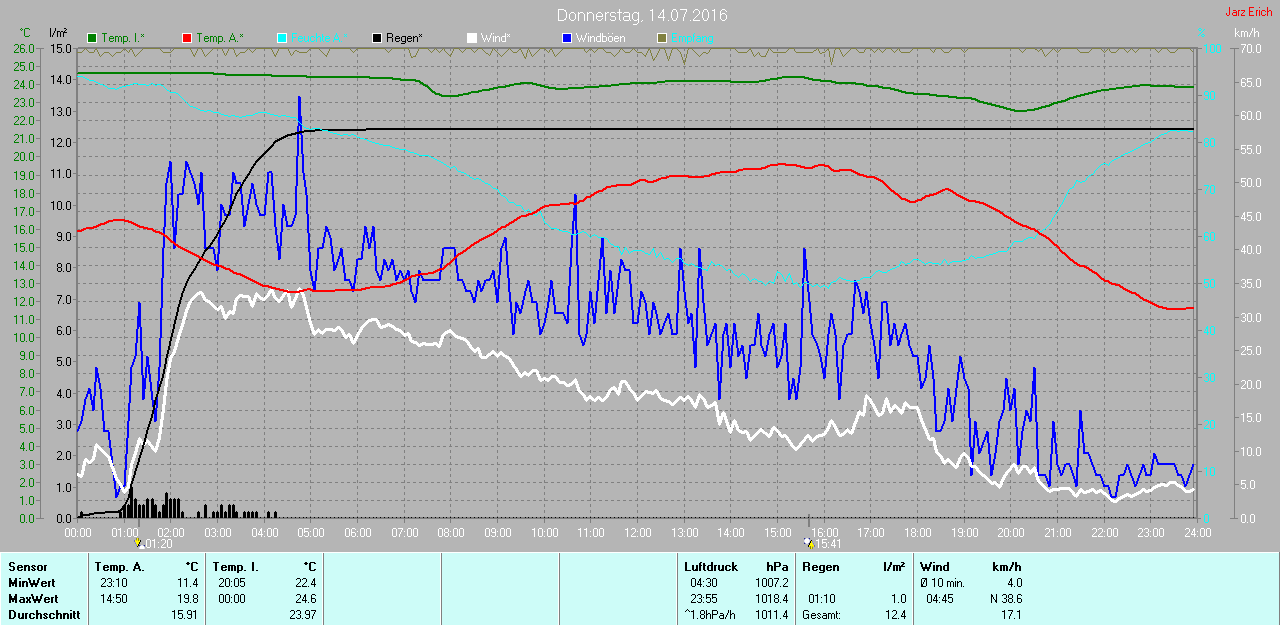Click the blue Windböen legend swatch
This screenshot has width=1280, height=625.
[x=567, y=38]
